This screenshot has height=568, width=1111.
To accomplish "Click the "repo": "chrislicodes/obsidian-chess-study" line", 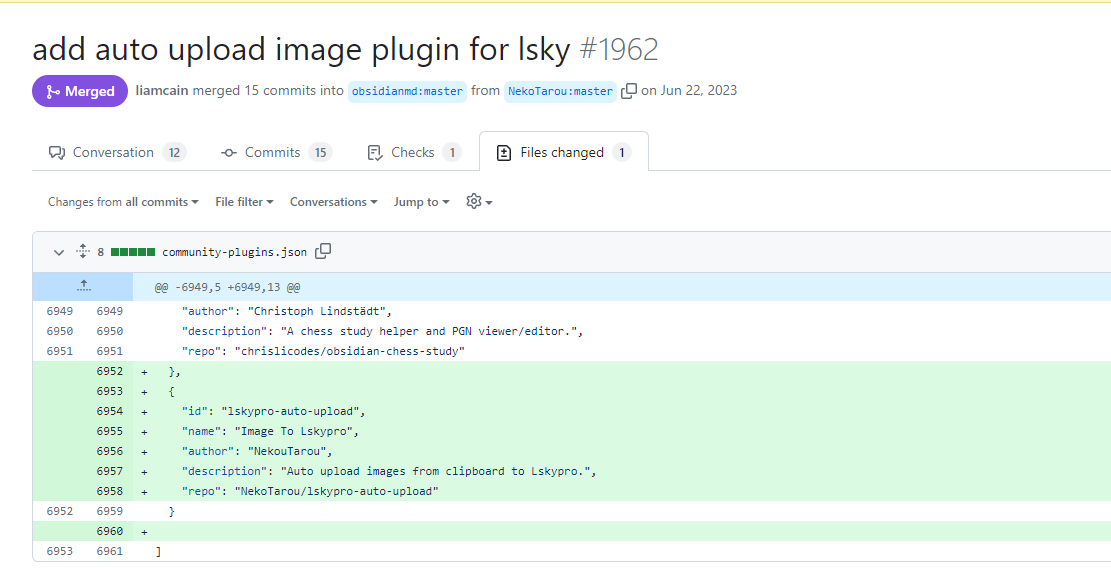I will (x=323, y=351).
